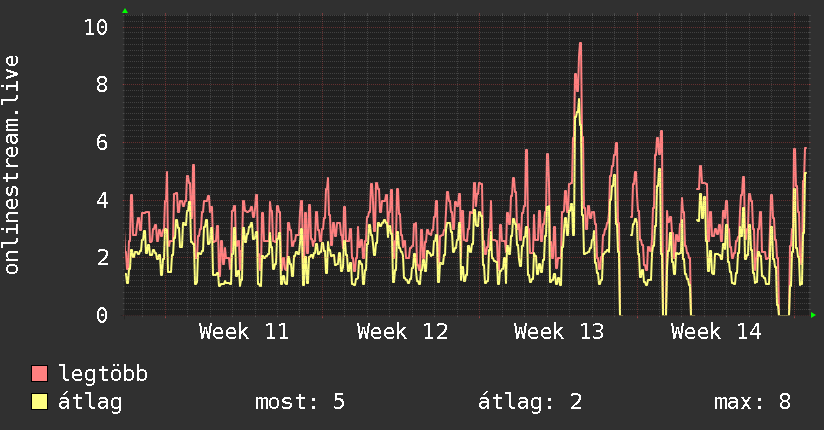This screenshot has width=824, height=430.
Task: Click the Week 11 axis label
Action: [x=244, y=332]
